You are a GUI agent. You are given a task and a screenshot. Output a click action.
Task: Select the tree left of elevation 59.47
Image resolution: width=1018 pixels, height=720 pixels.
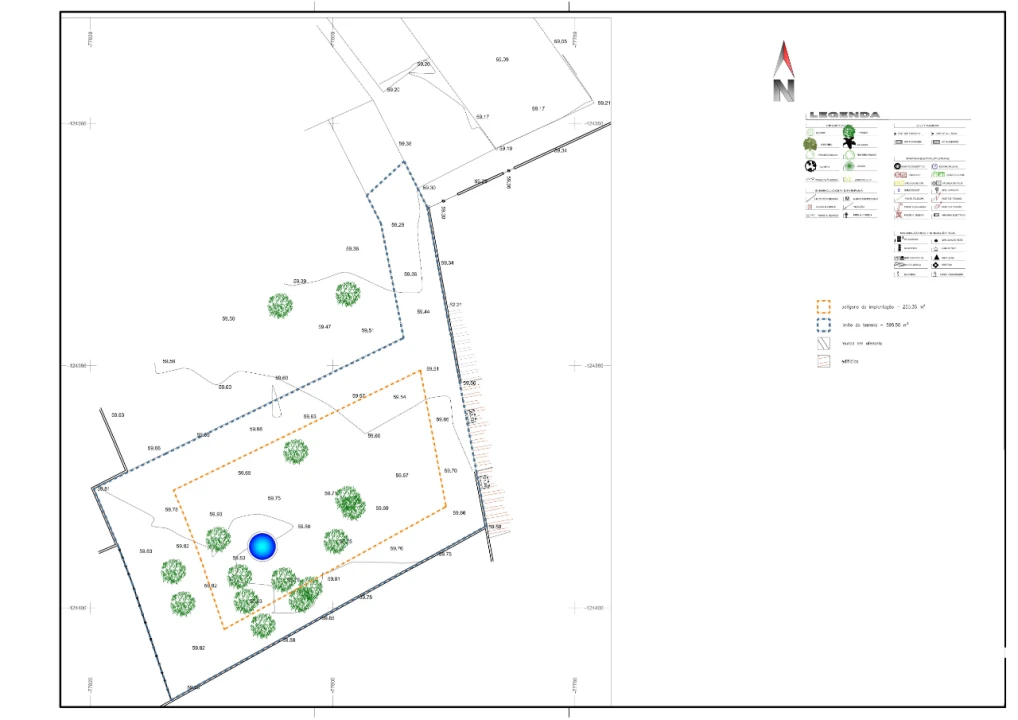280,306
